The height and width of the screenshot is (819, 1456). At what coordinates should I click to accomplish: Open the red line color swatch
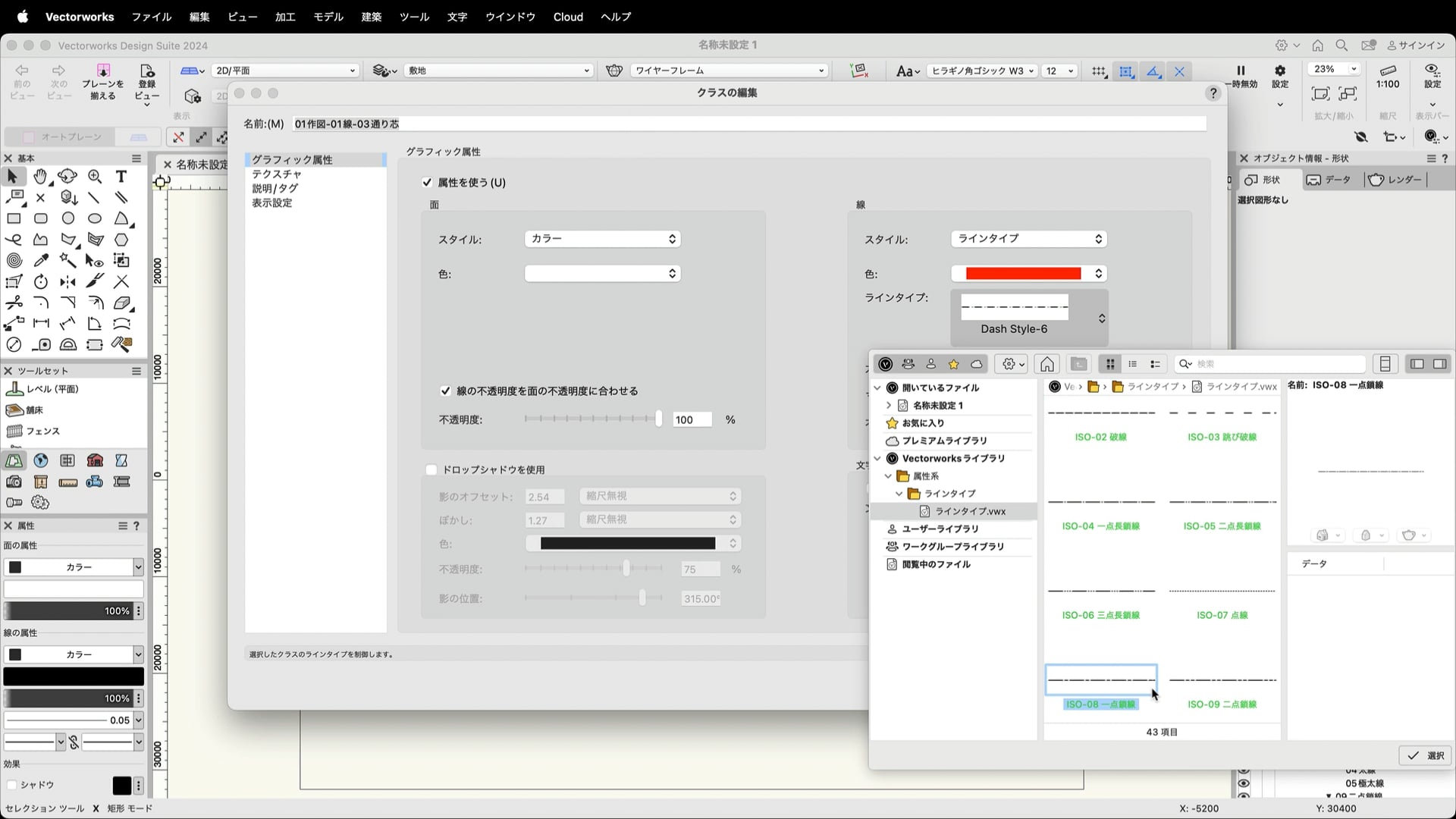point(1029,274)
